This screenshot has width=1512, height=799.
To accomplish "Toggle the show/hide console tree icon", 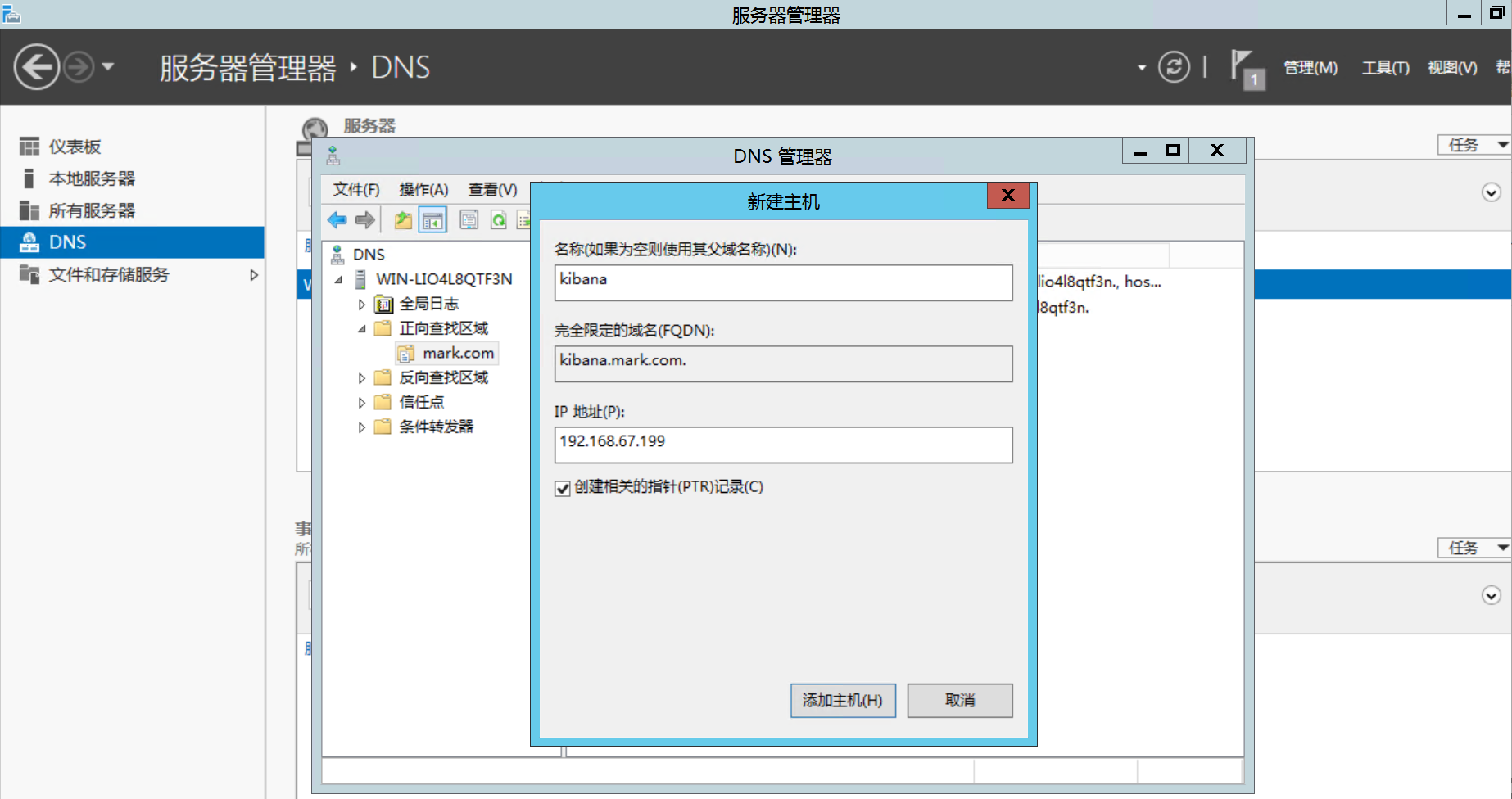I will click(x=432, y=219).
